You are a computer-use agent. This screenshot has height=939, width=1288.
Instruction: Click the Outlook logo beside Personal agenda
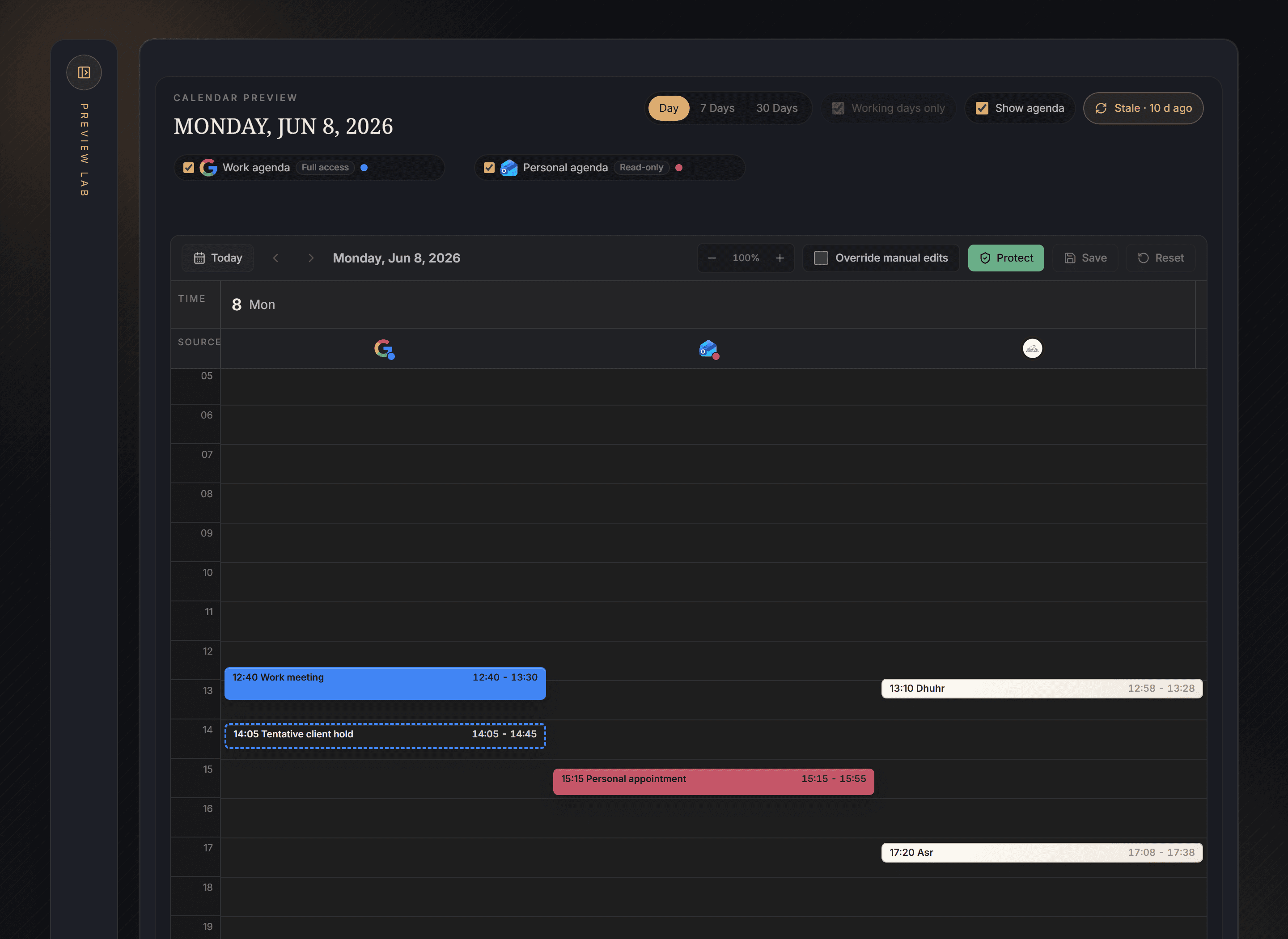(x=509, y=168)
